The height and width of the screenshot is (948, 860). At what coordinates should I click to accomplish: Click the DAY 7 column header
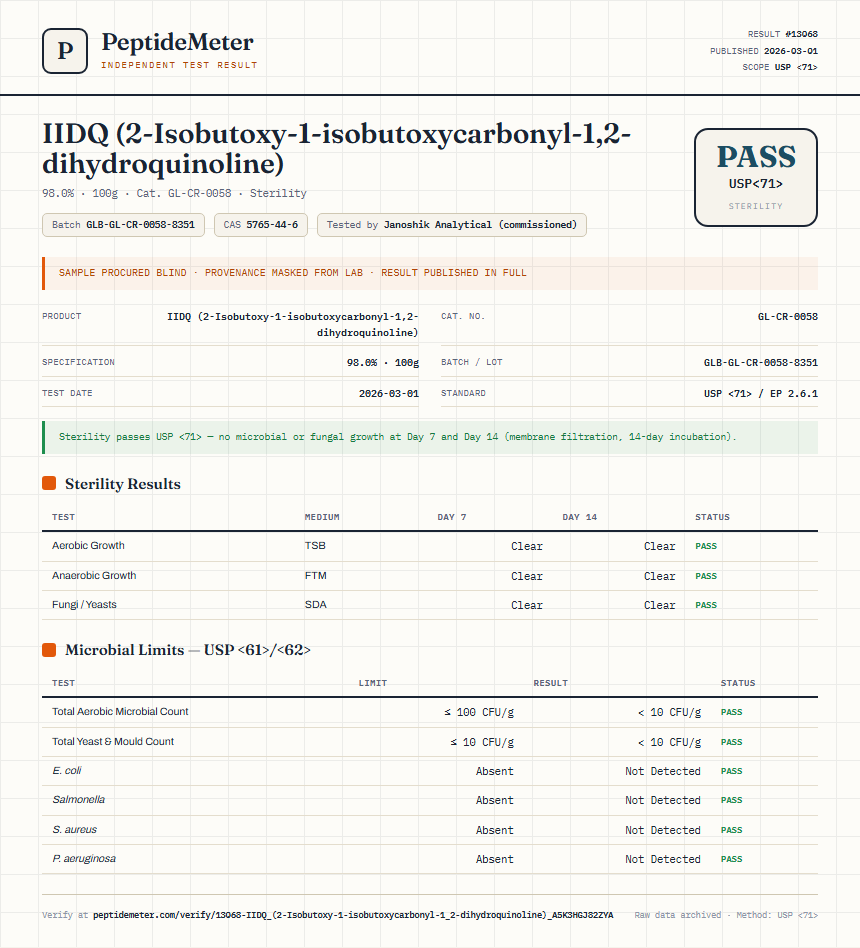(452, 518)
